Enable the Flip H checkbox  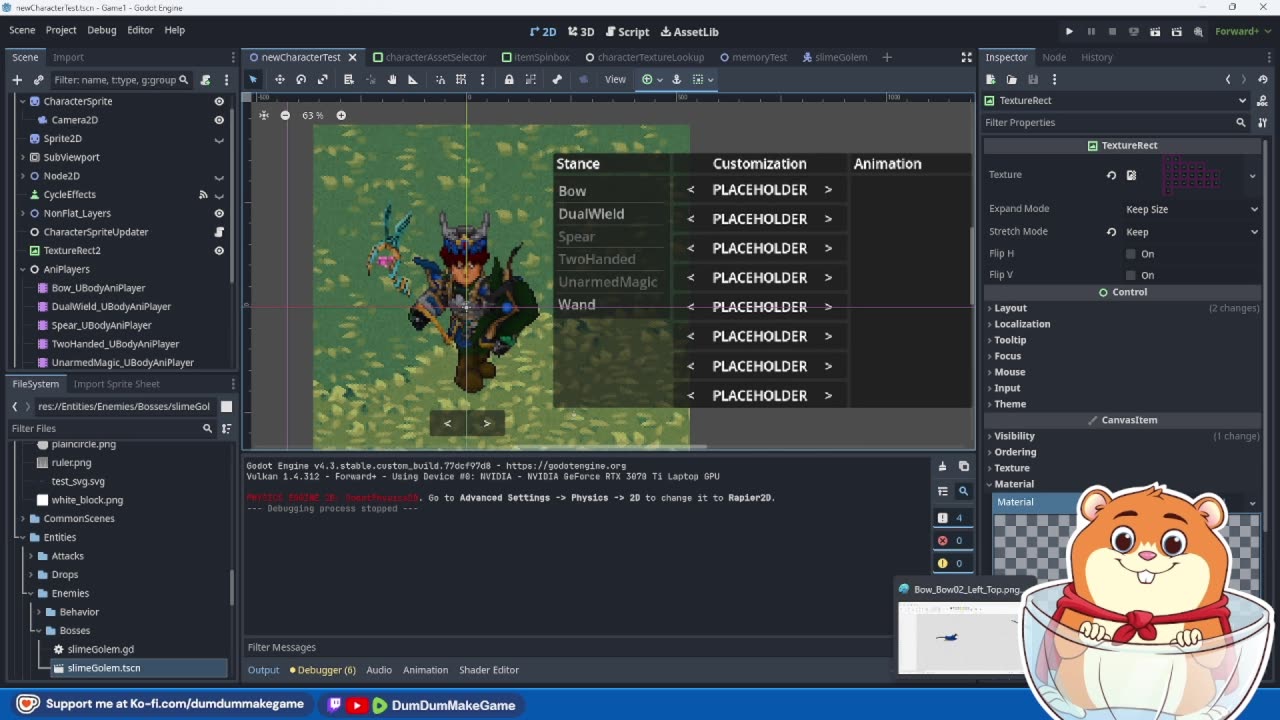pyautogui.click(x=1131, y=254)
